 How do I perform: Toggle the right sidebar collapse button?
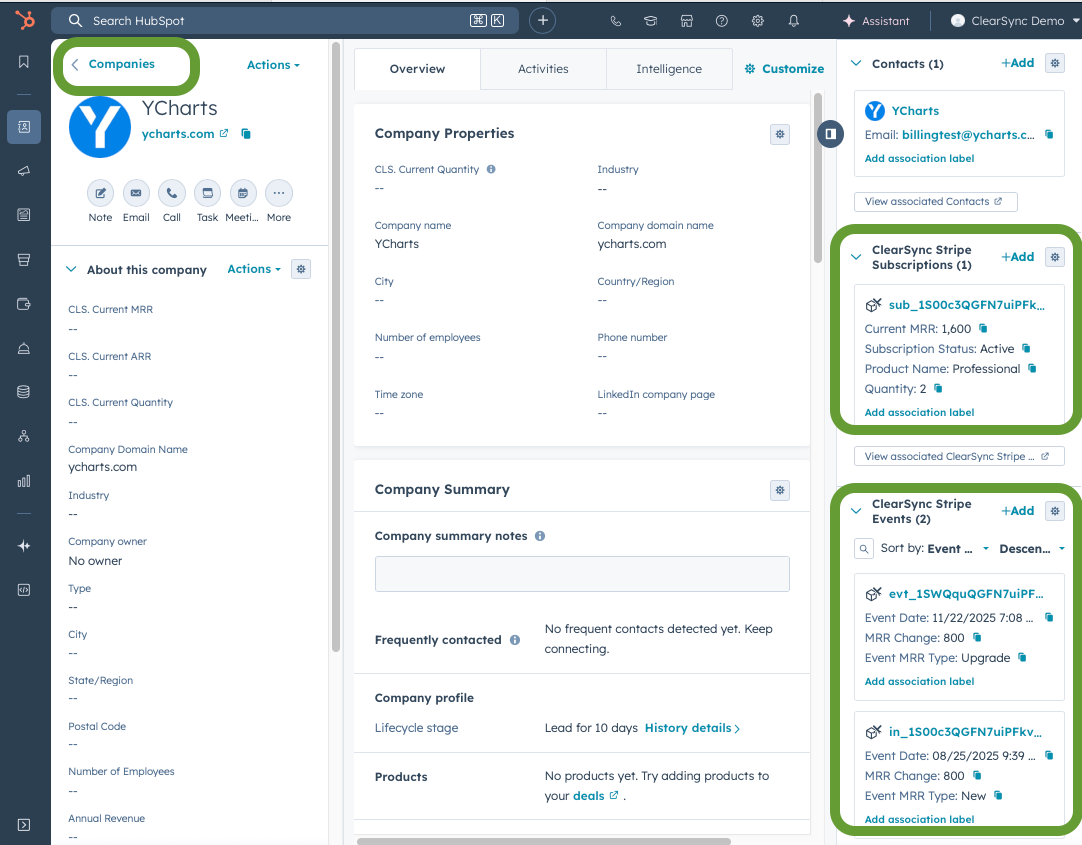coord(831,133)
